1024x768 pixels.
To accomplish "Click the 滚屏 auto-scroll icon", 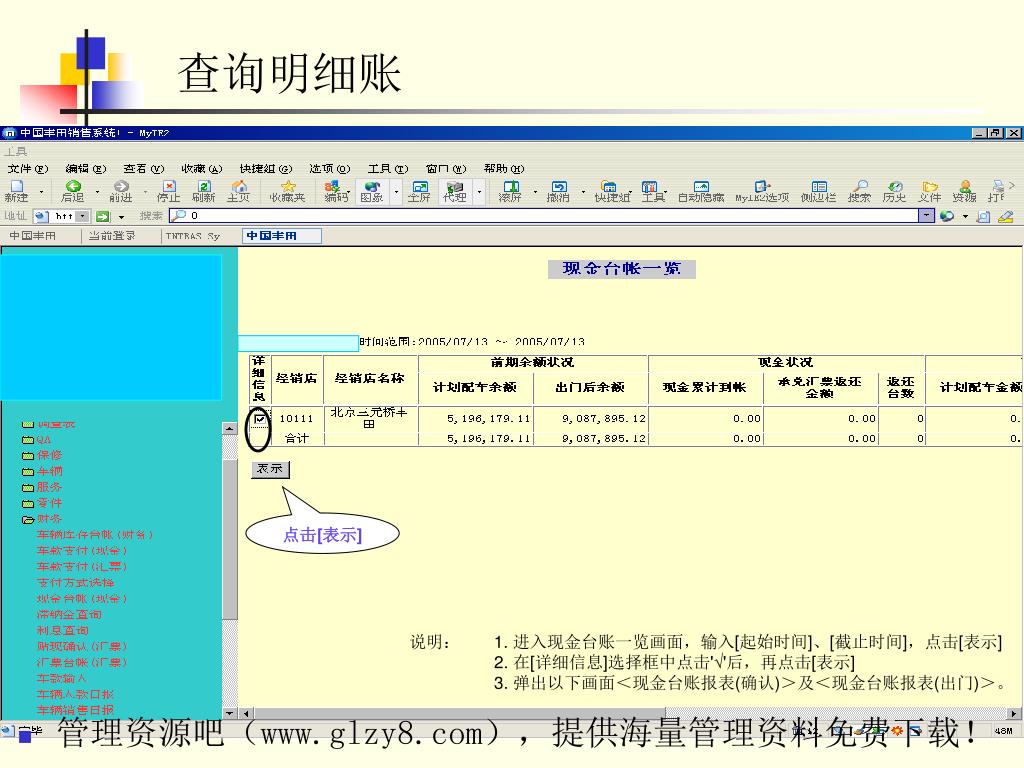I will pyautogui.click(x=510, y=191).
